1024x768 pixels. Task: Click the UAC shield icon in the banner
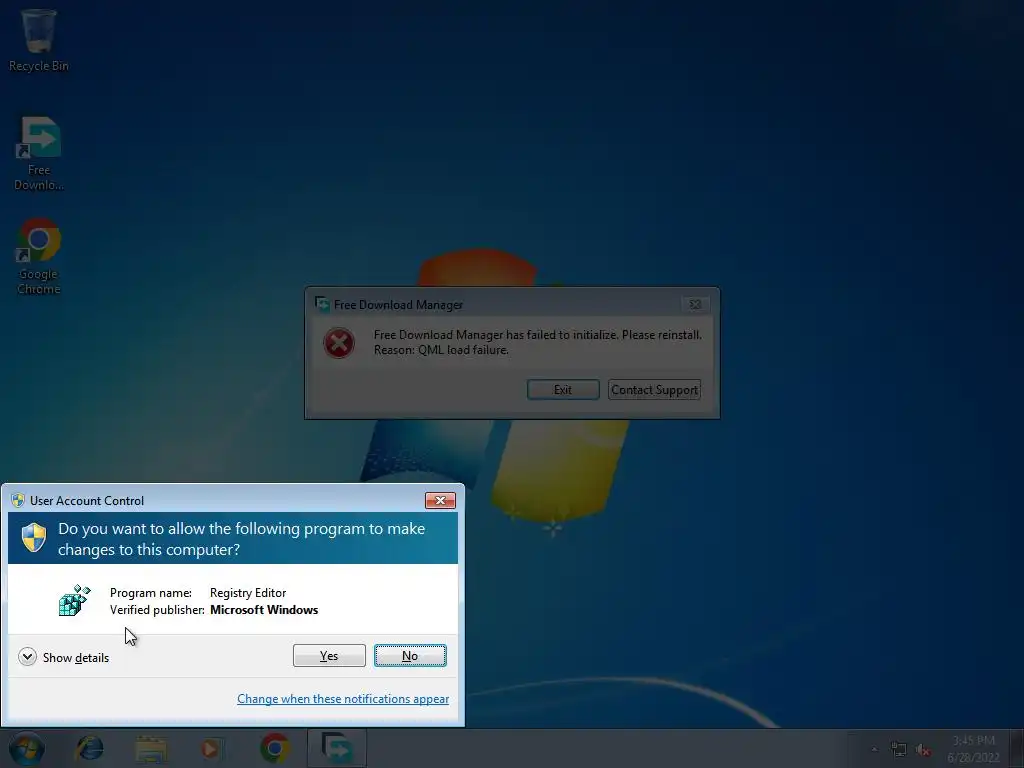pyautogui.click(x=33, y=538)
